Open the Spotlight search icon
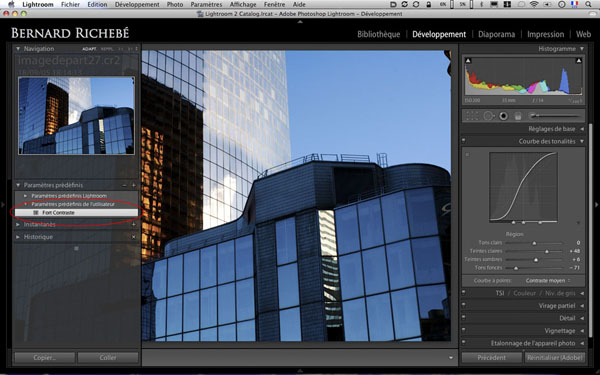600x375 pixels. (589, 4)
